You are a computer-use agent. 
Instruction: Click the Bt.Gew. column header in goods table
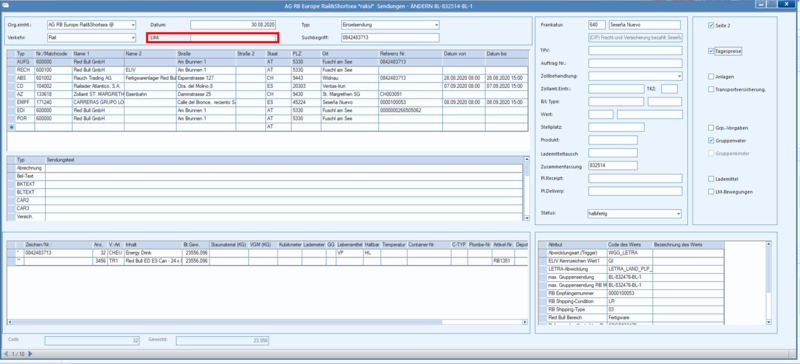click(x=195, y=245)
